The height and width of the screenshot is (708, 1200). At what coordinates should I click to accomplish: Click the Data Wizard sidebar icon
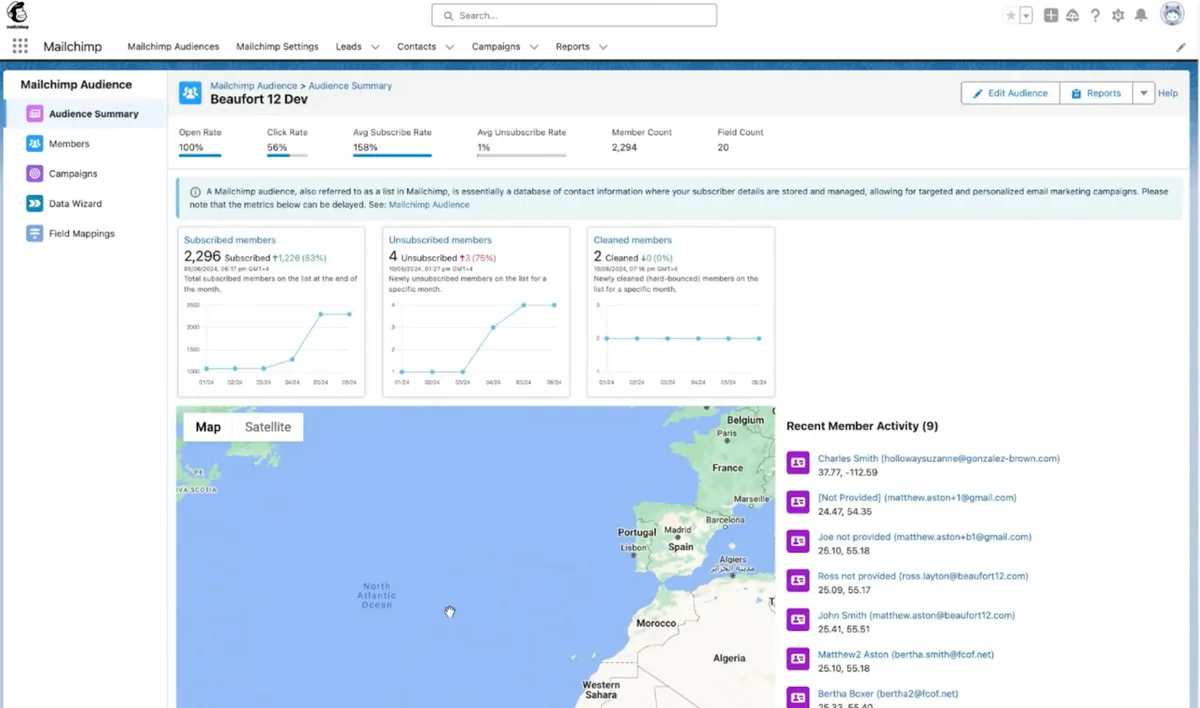click(x=34, y=204)
